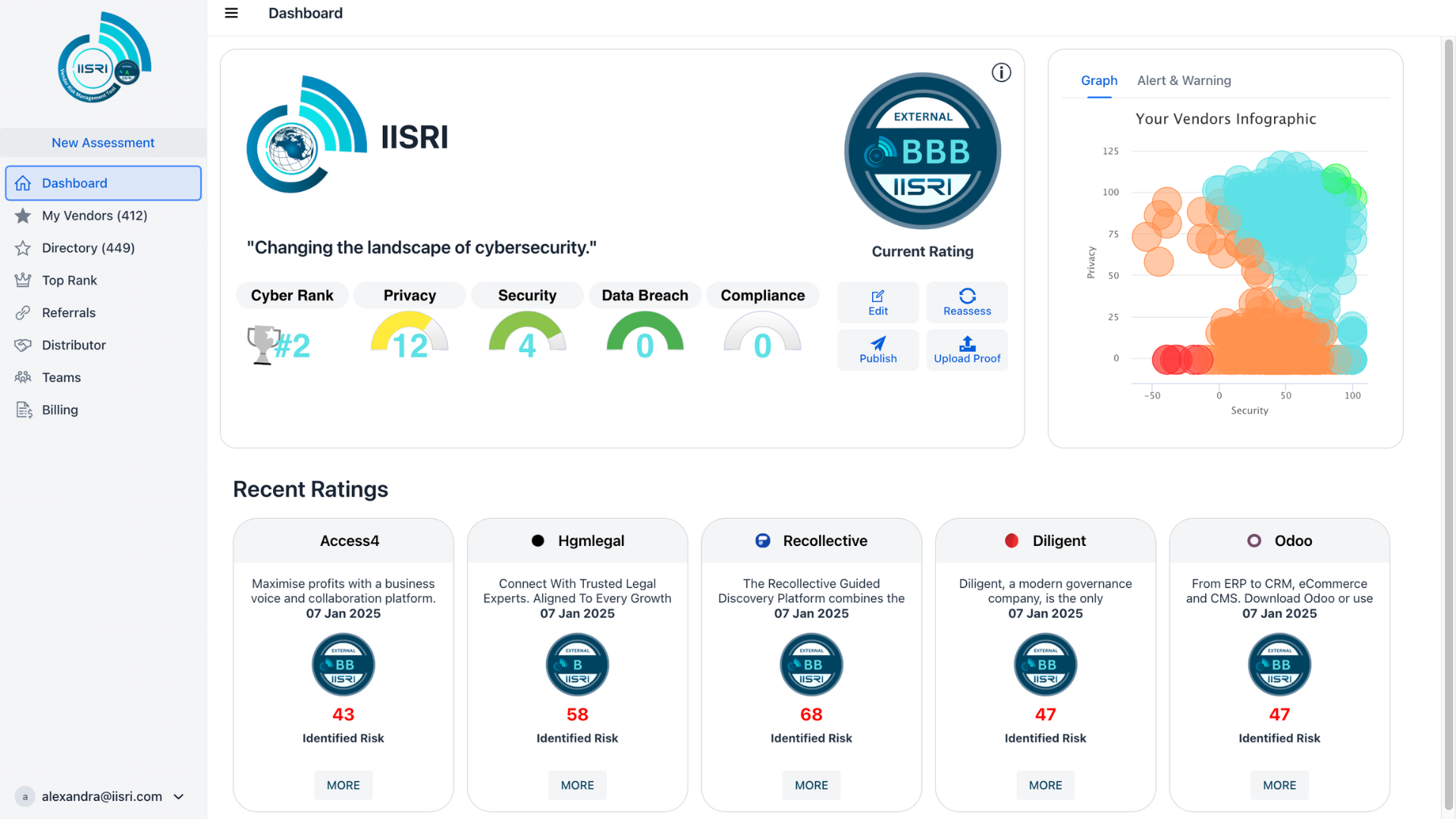This screenshot has width=1456, height=819.
Task: Click the Upload Proof upload icon
Action: (967, 343)
